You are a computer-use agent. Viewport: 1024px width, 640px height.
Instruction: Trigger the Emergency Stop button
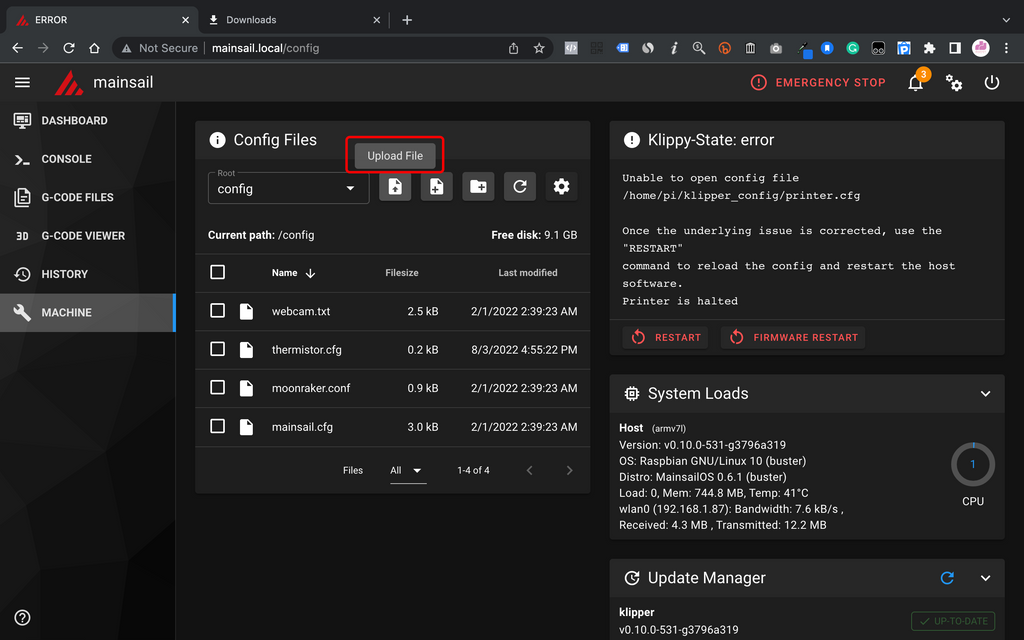[818, 82]
